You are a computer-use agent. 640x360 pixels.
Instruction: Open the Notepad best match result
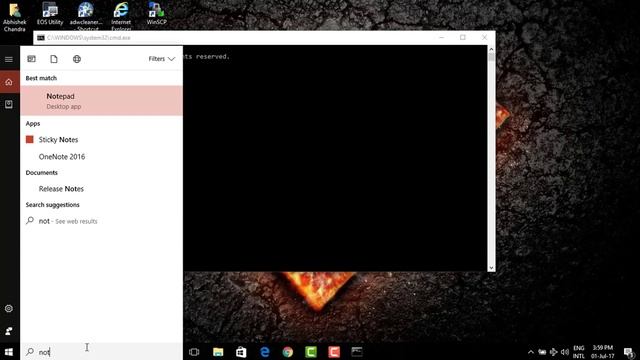click(101, 100)
